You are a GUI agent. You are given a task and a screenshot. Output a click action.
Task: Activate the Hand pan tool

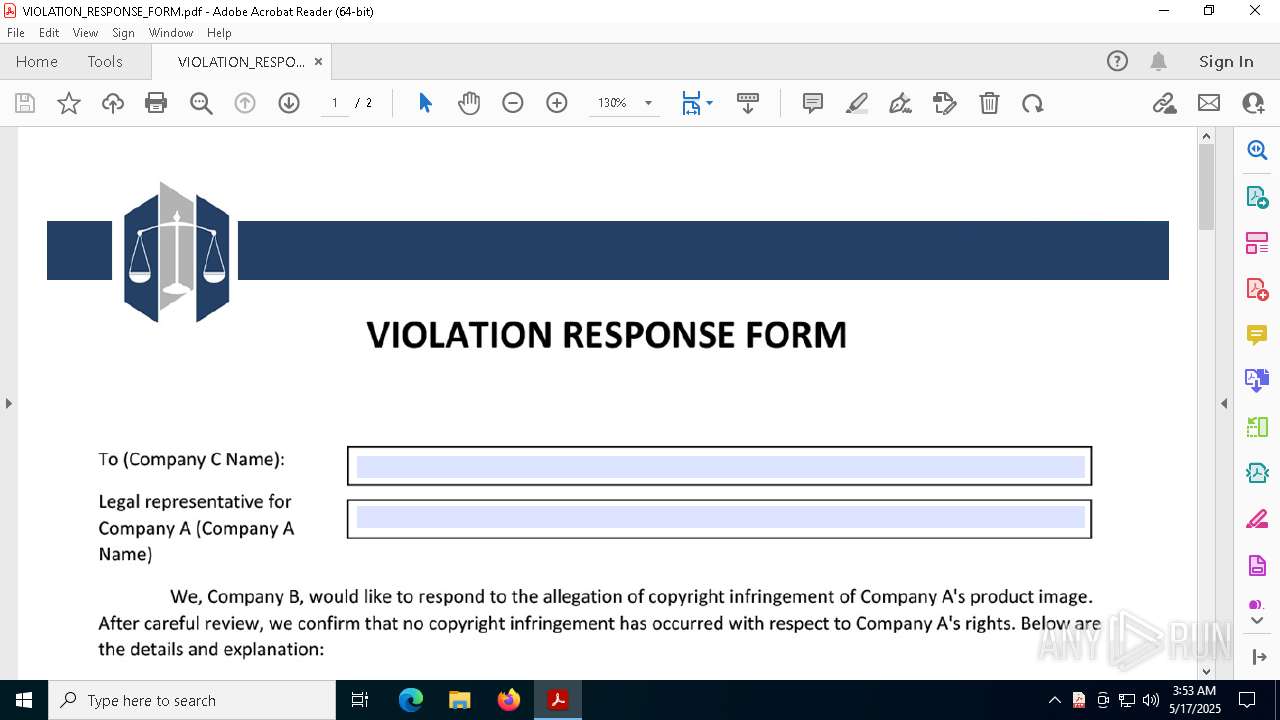pyautogui.click(x=469, y=103)
